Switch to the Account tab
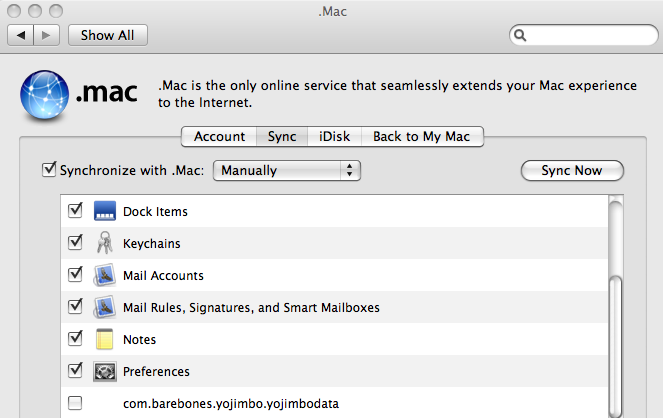Viewport: 663px width, 418px height. click(x=219, y=136)
